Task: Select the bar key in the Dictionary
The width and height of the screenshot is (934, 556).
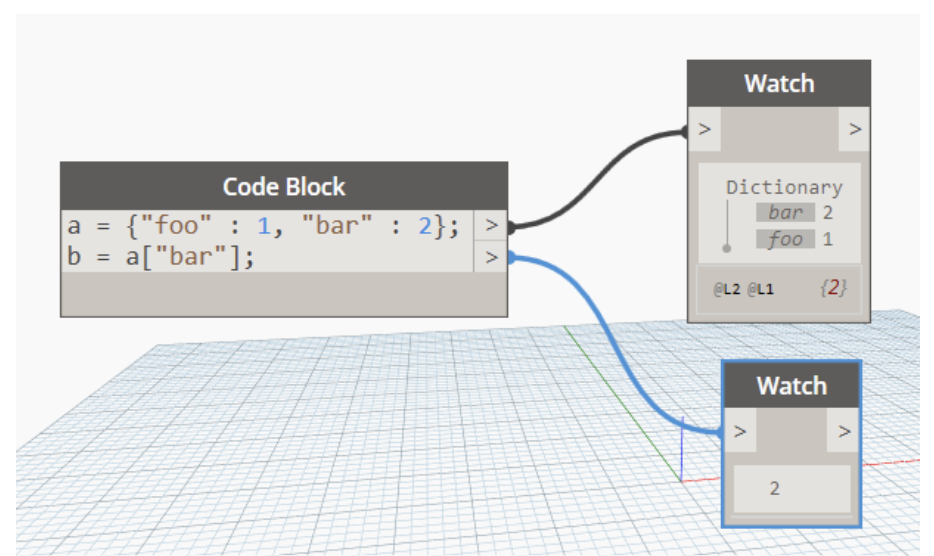Action: [x=786, y=212]
